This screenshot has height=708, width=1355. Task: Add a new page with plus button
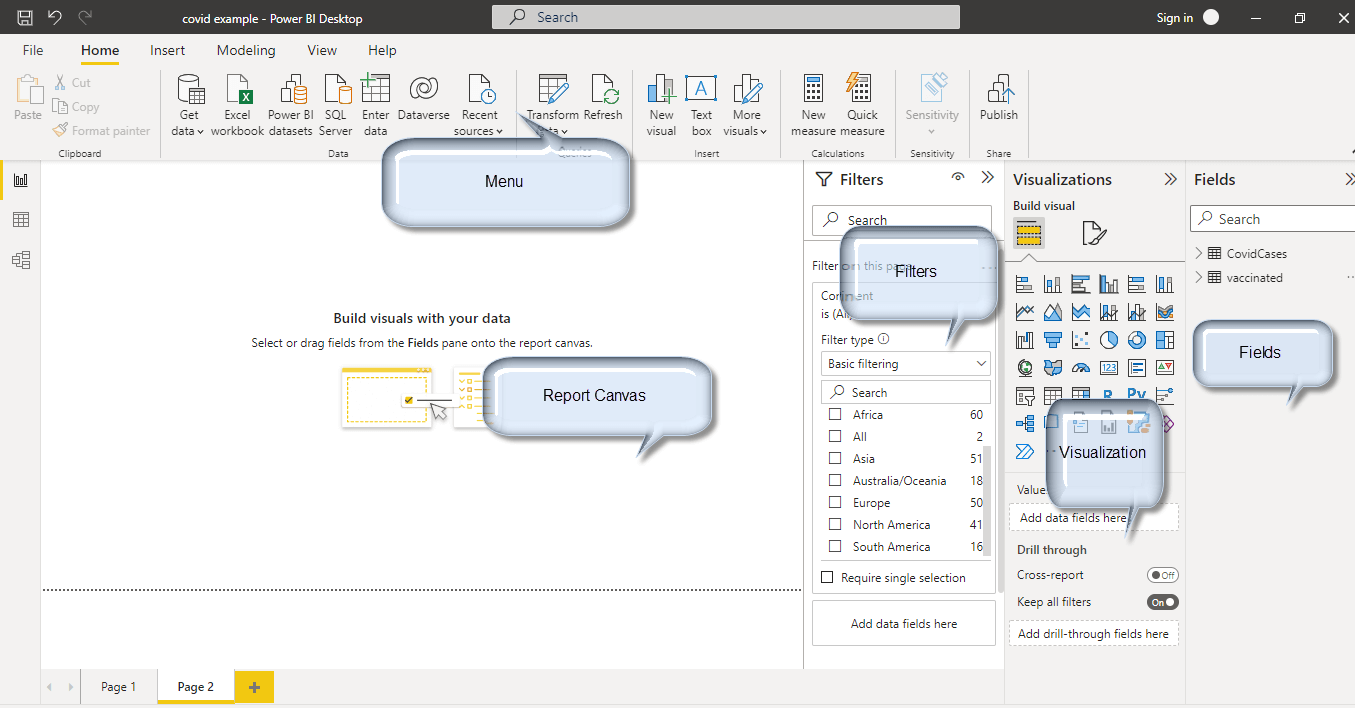[x=254, y=687]
